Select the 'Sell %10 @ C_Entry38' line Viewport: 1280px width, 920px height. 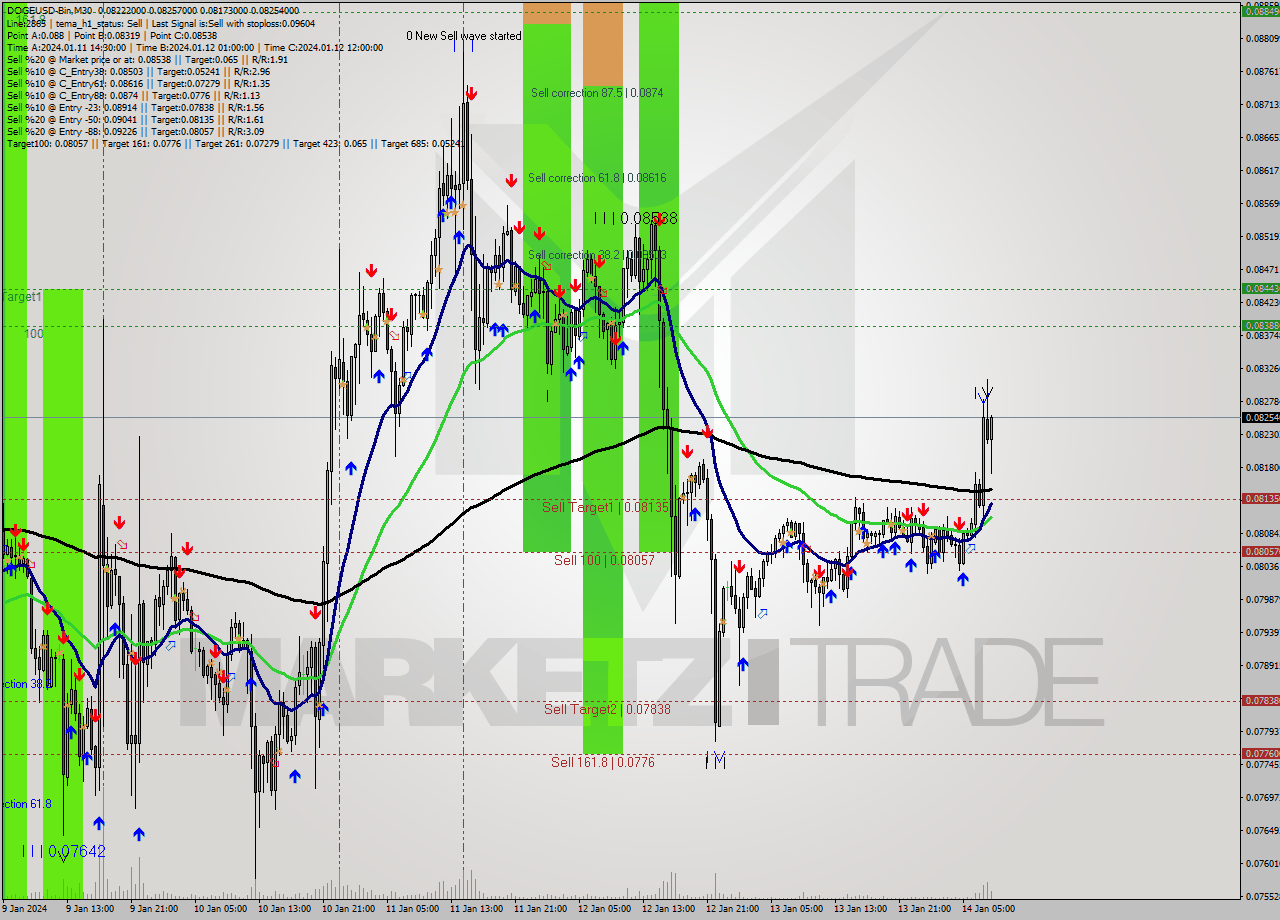(138, 71)
